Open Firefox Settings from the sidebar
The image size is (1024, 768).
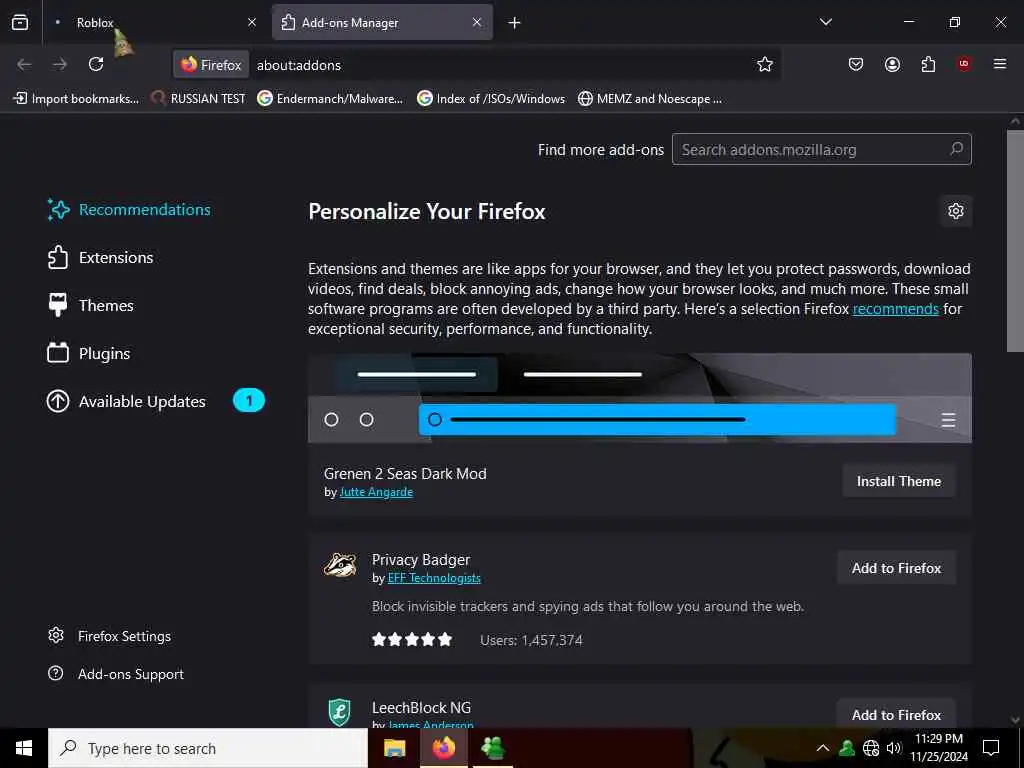point(110,636)
